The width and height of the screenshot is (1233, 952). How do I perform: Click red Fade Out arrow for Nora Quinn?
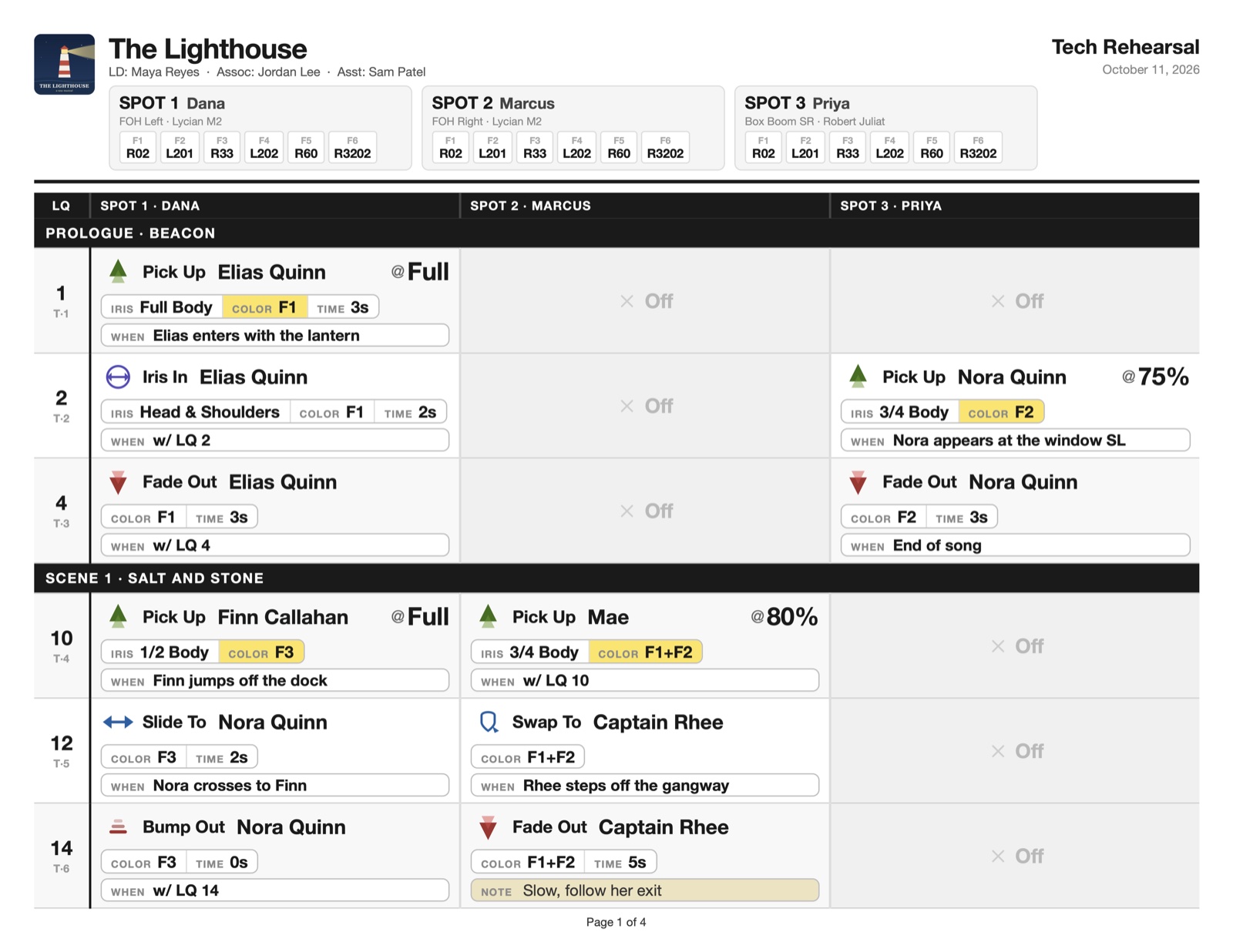coord(858,482)
